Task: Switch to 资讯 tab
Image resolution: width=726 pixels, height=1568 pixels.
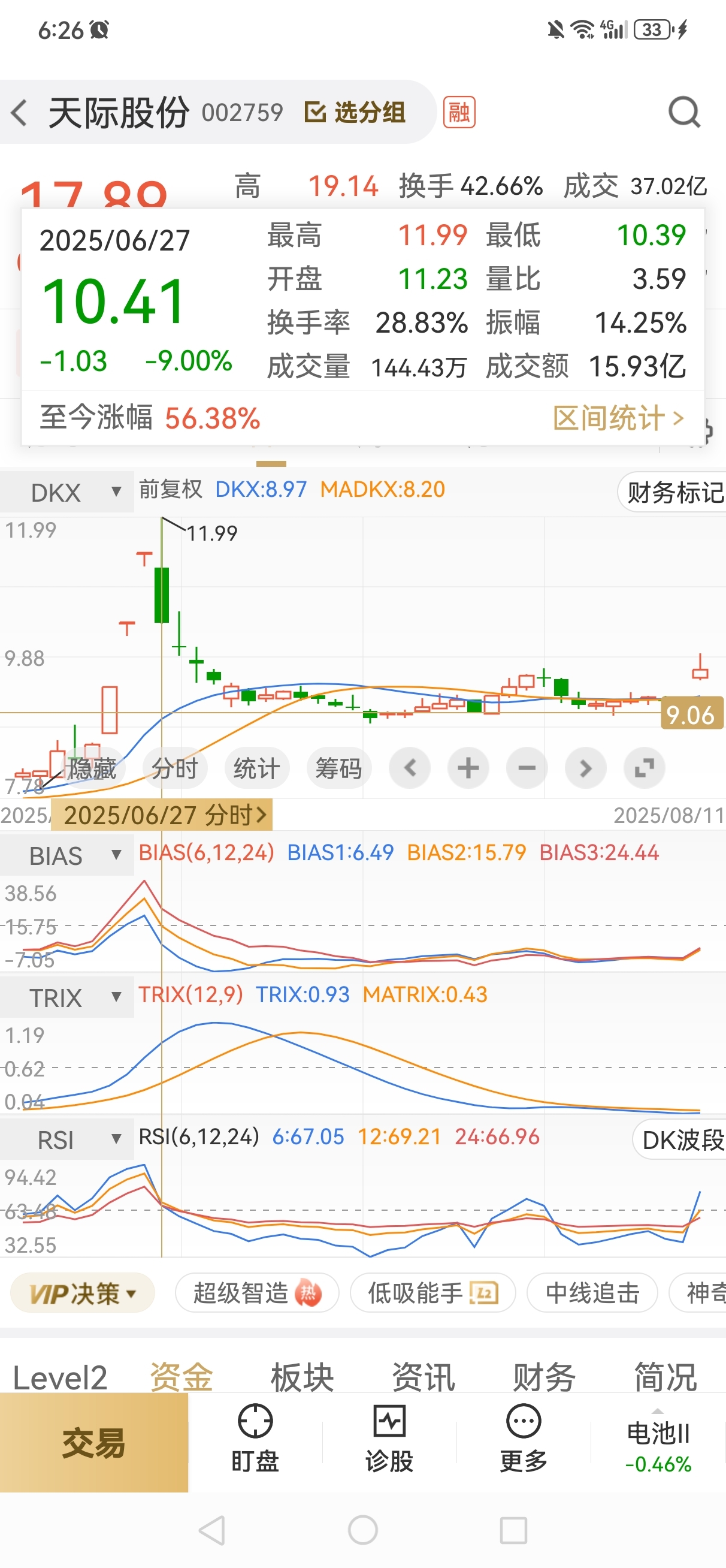Action: coord(423,1377)
